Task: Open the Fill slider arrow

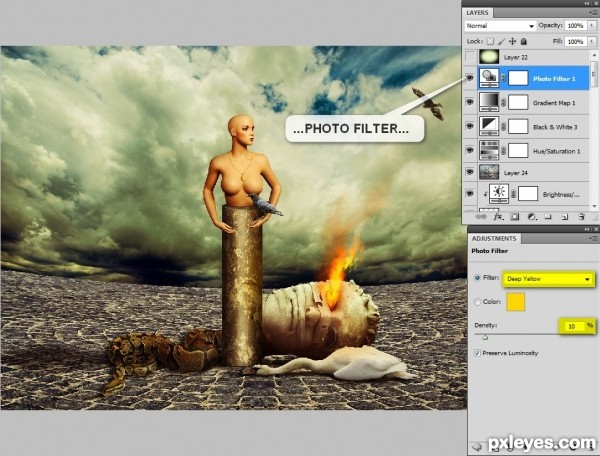Action: 592,41
